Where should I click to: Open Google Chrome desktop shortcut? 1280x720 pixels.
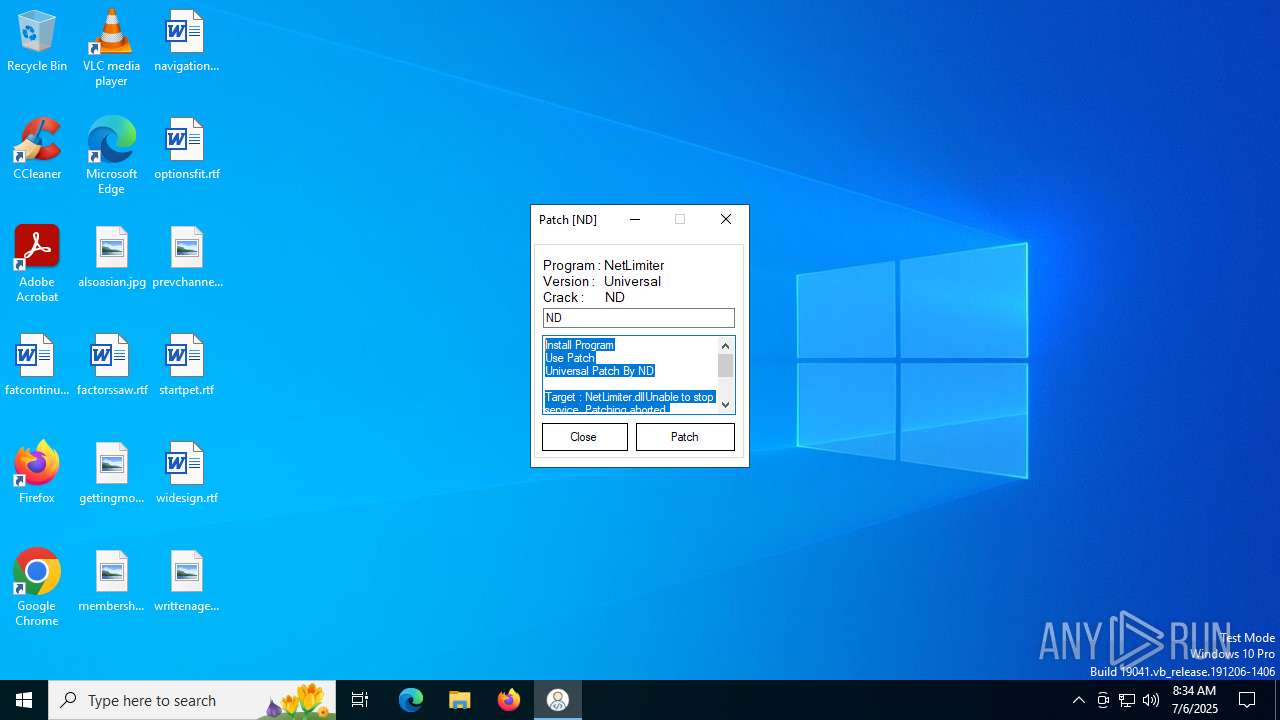pyautogui.click(x=37, y=588)
